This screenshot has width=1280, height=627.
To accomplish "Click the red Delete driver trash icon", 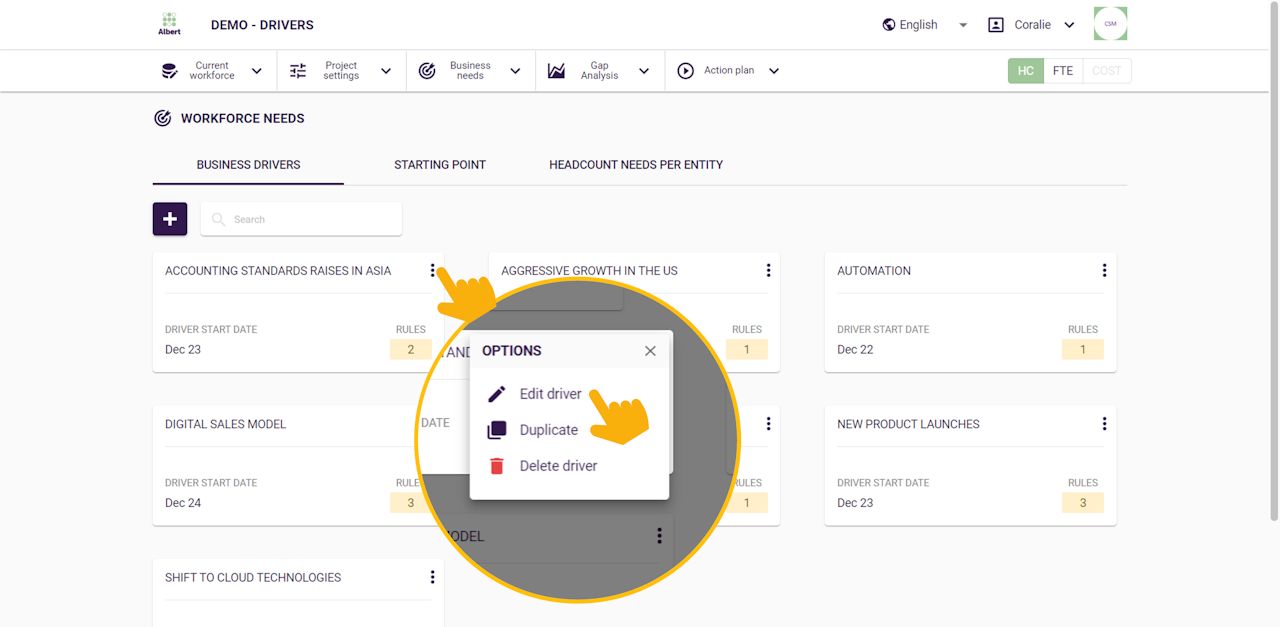I will [x=497, y=466].
